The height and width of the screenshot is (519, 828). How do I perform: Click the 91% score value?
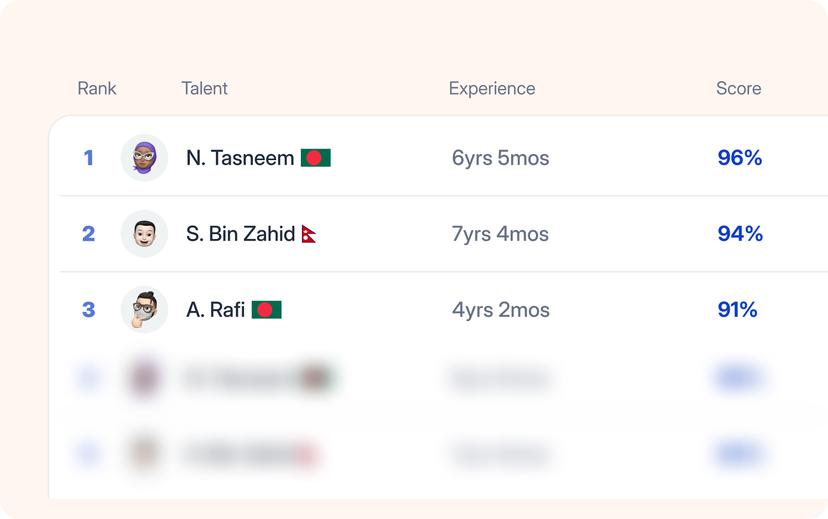[x=738, y=309]
